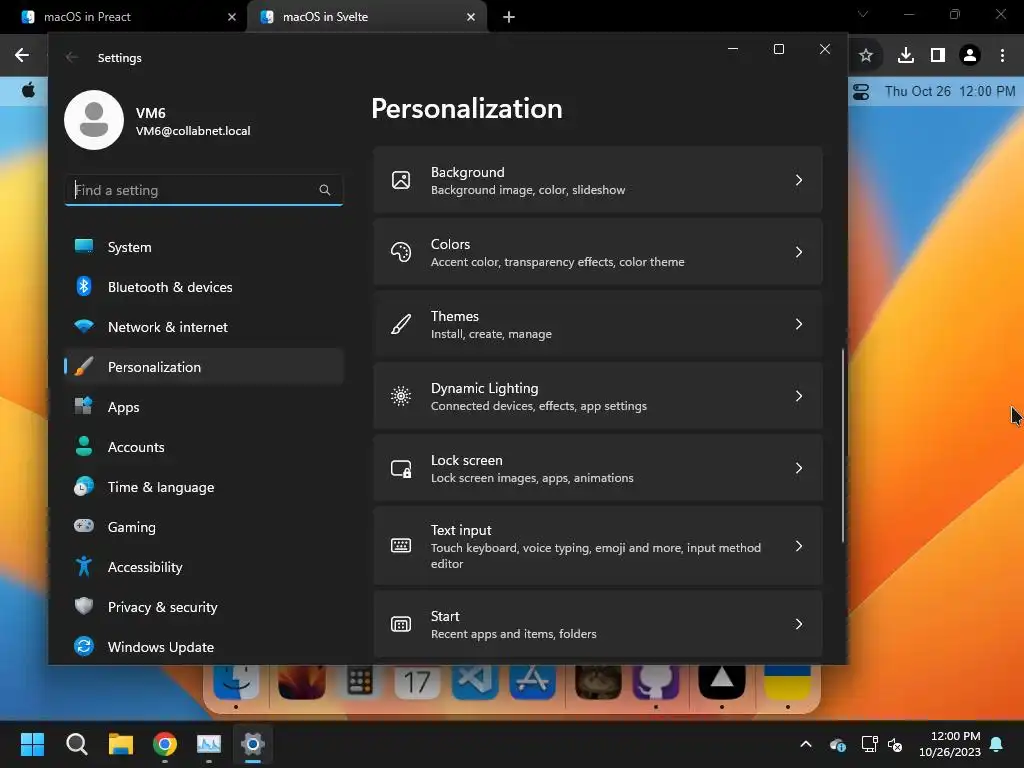Open Chrome downloads
The height and width of the screenshot is (768, 1024).
[906, 56]
